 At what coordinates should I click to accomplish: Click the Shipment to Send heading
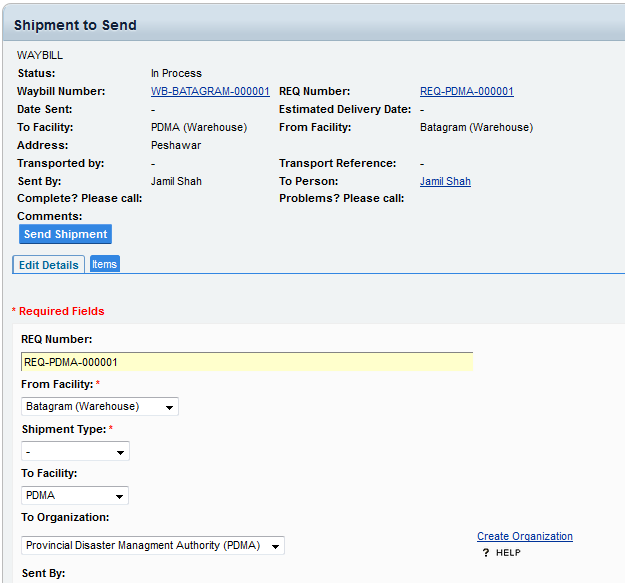coord(76,25)
